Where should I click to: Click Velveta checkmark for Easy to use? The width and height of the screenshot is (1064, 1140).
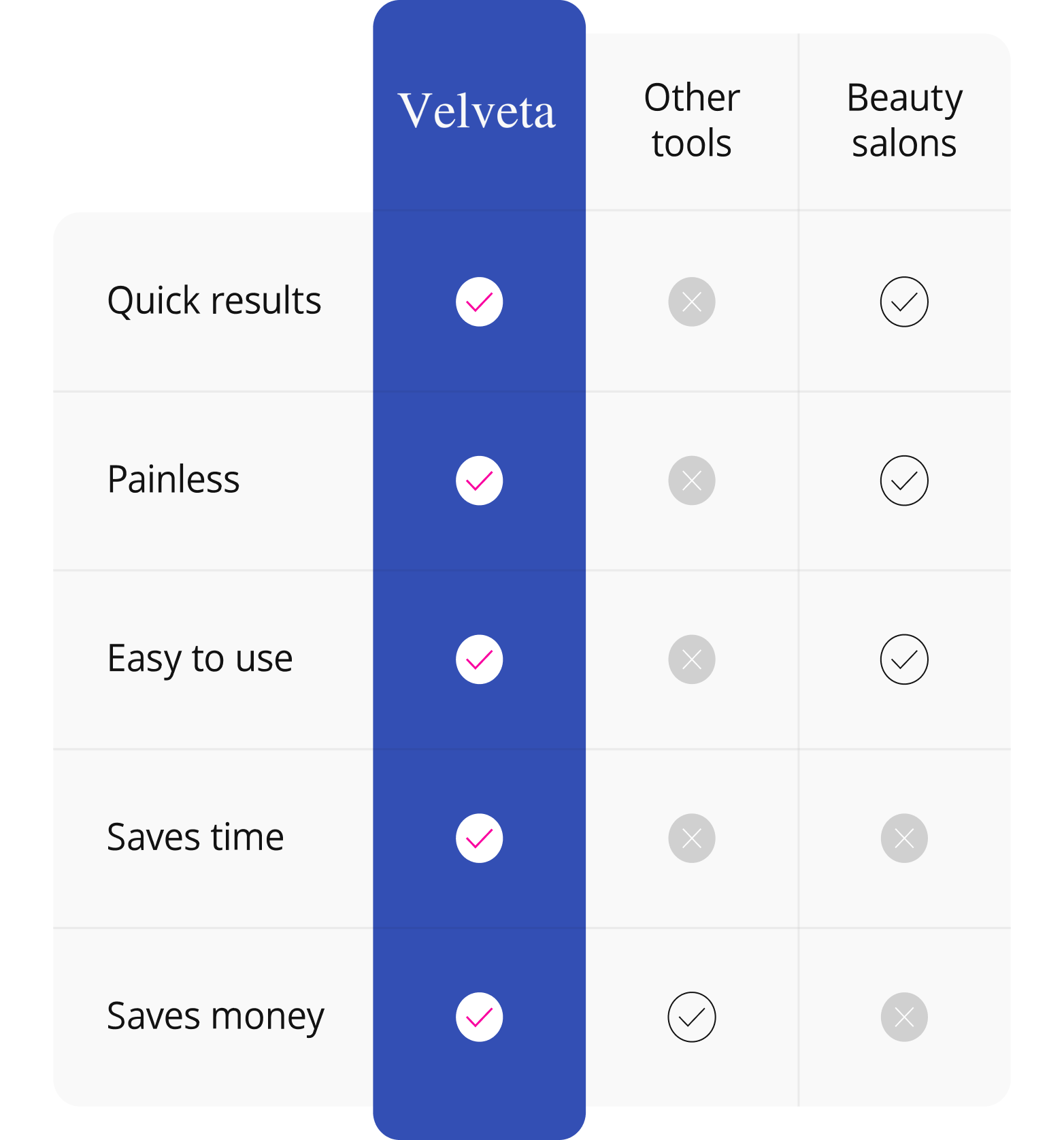pos(479,659)
